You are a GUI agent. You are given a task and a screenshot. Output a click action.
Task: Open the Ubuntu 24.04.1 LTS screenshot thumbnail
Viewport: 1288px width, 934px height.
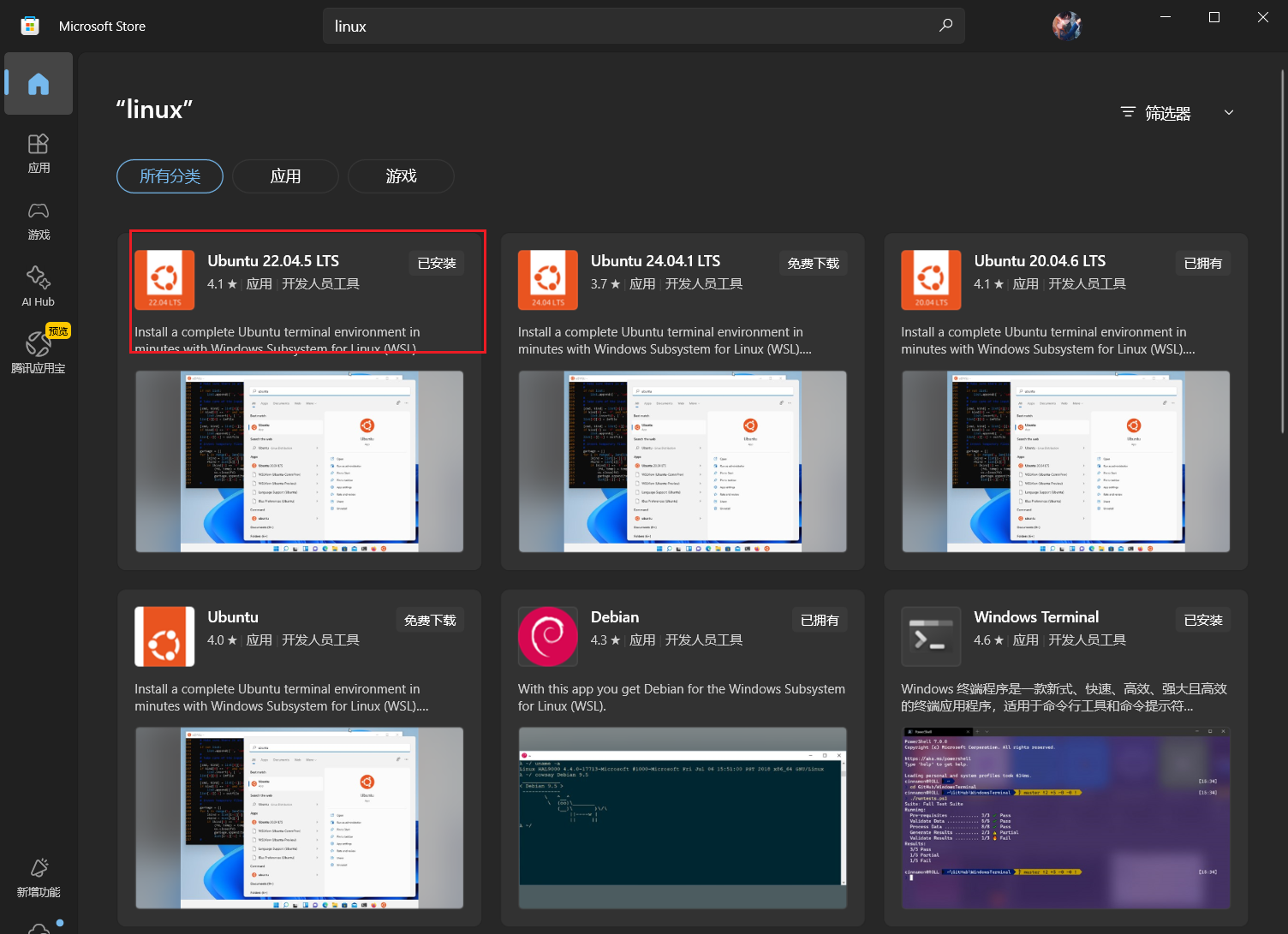click(x=683, y=461)
